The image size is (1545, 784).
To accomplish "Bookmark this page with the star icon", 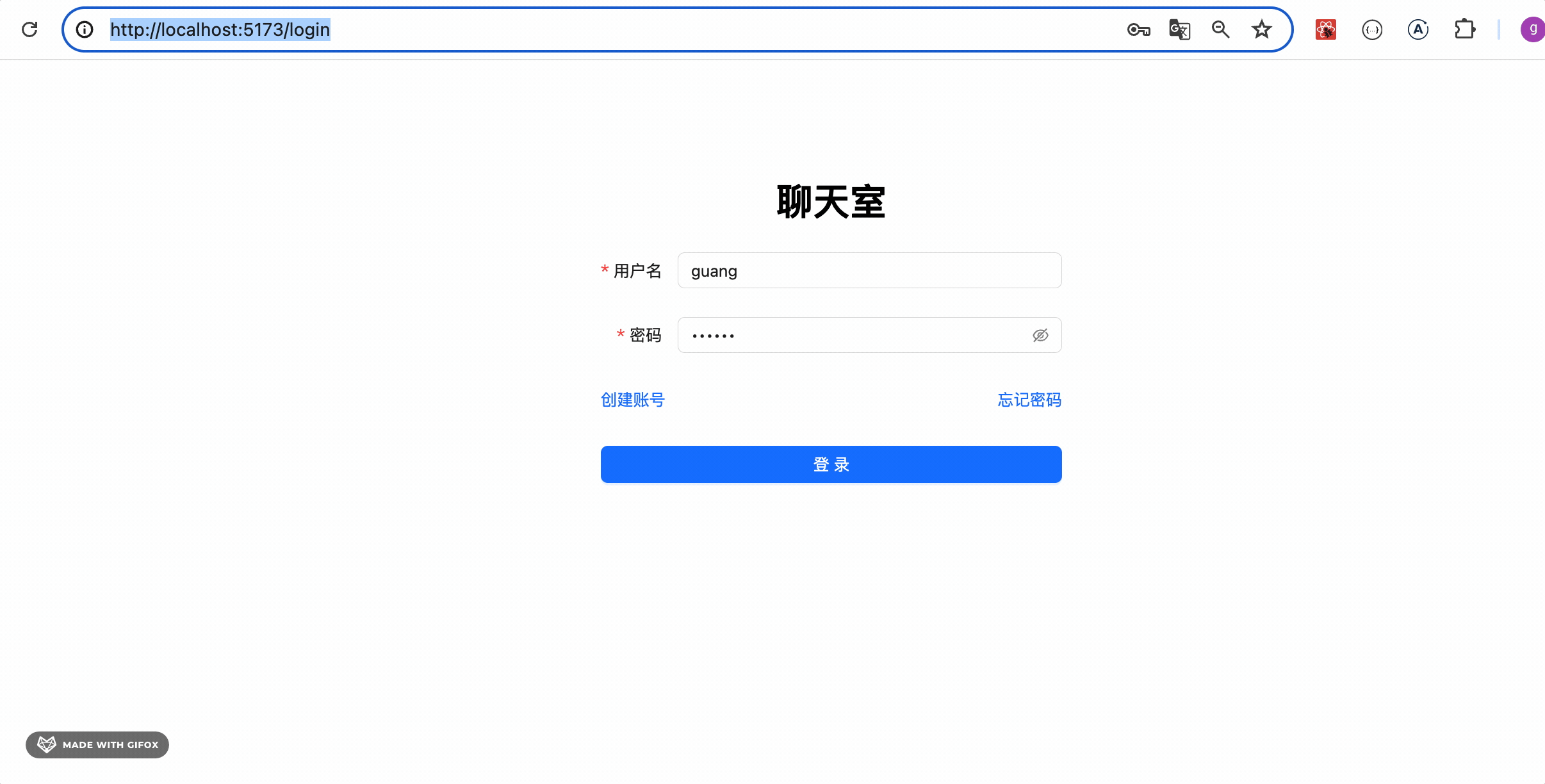I will [x=1261, y=29].
